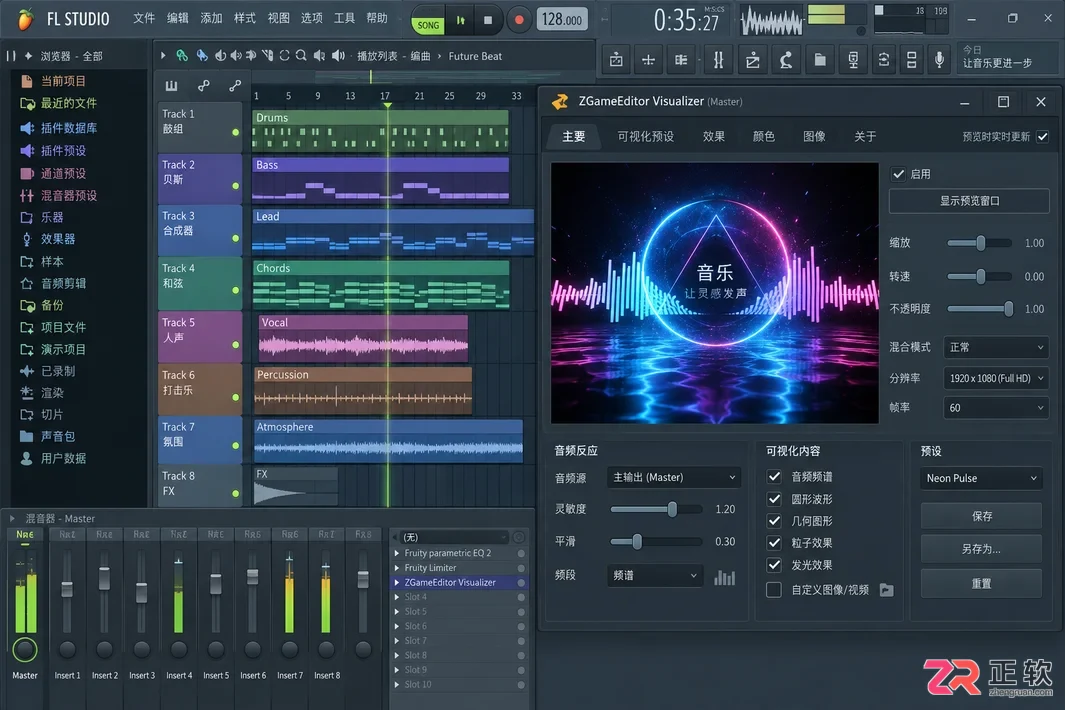Image resolution: width=1065 pixels, height=710 pixels.
Task: Uncheck the 粒子效果 checkbox
Action: click(x=774, y=543)
